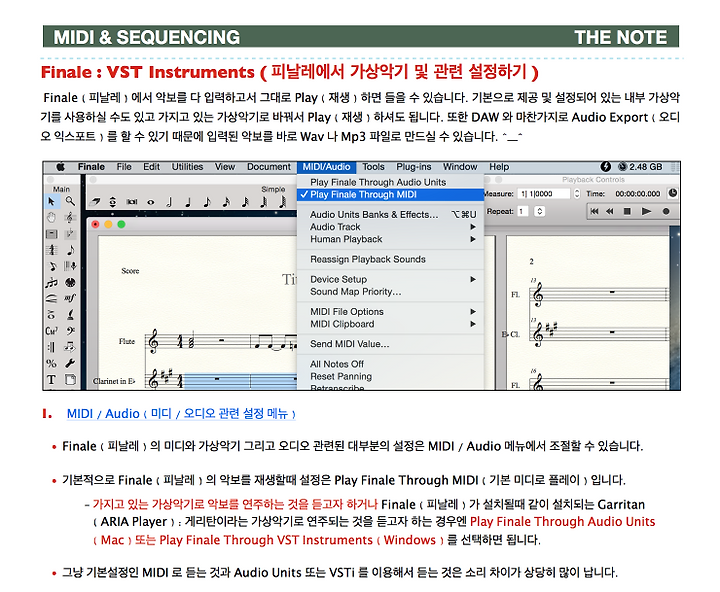The width and height of the screenshot is (720, 592).
Task: Select the Smart Shape slur tool
Action: coord(51,299)
